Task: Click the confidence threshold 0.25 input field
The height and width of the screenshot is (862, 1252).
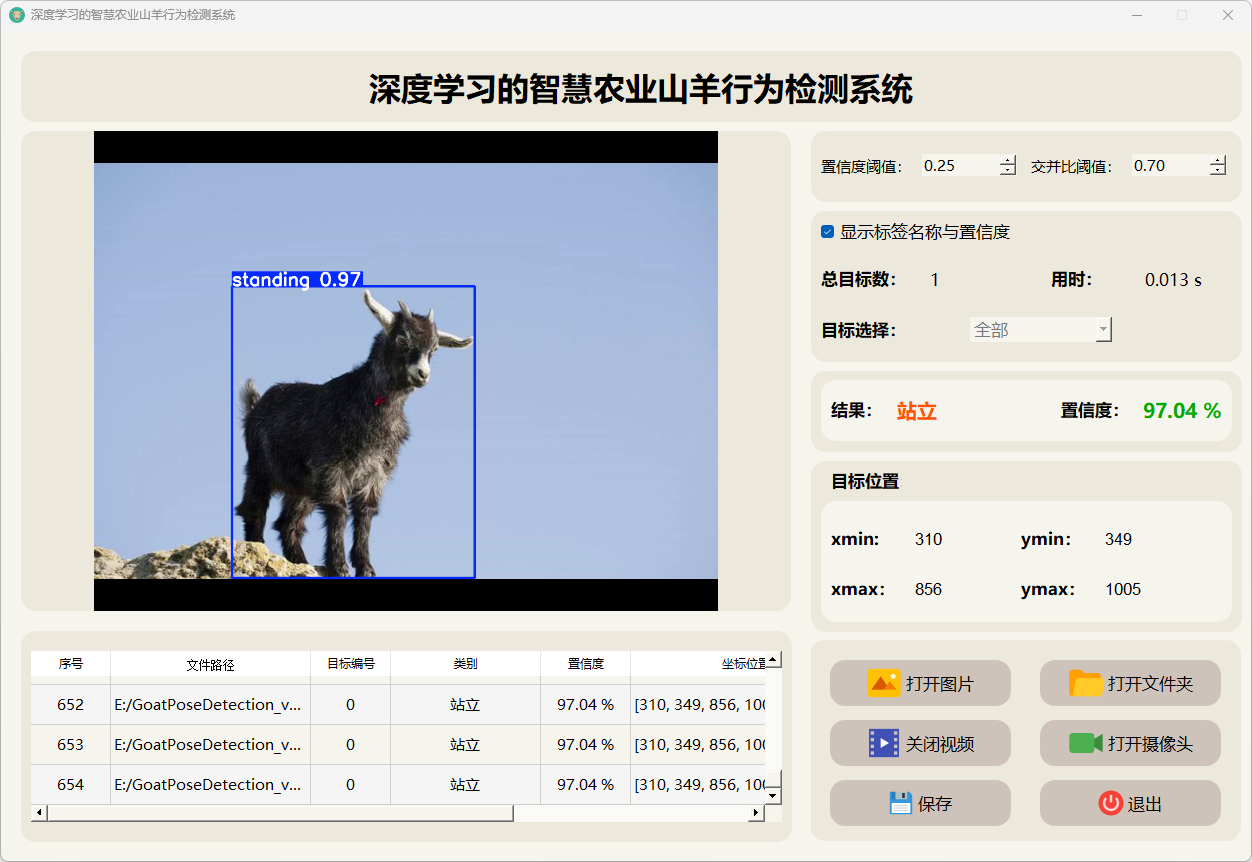Action: (958, 166)
